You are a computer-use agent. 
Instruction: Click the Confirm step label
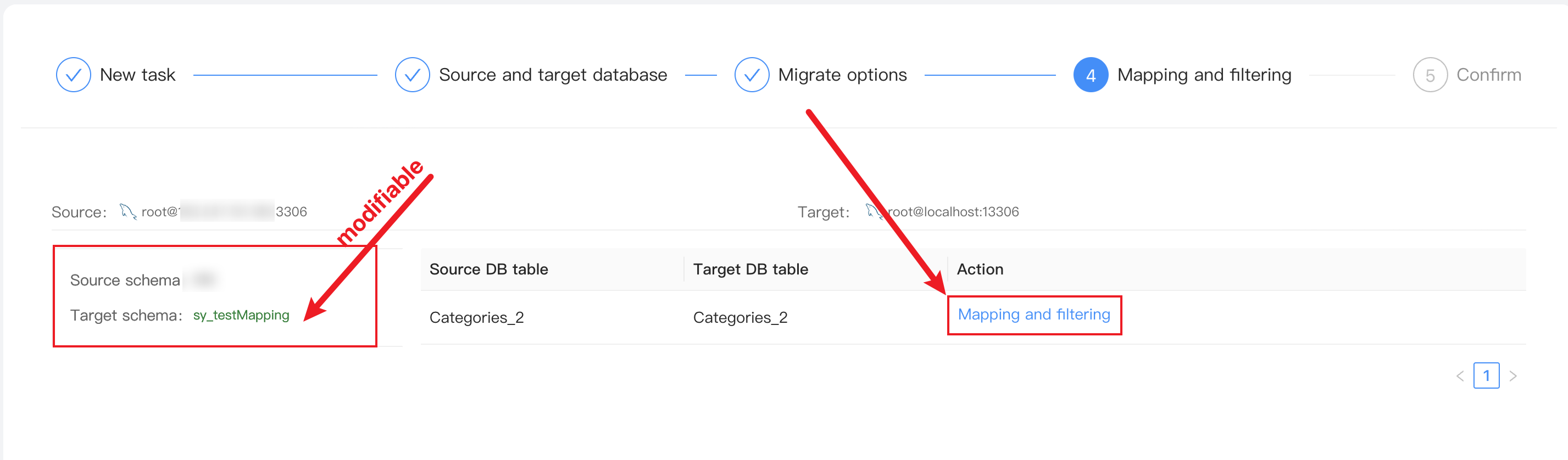coord(1488,75)
